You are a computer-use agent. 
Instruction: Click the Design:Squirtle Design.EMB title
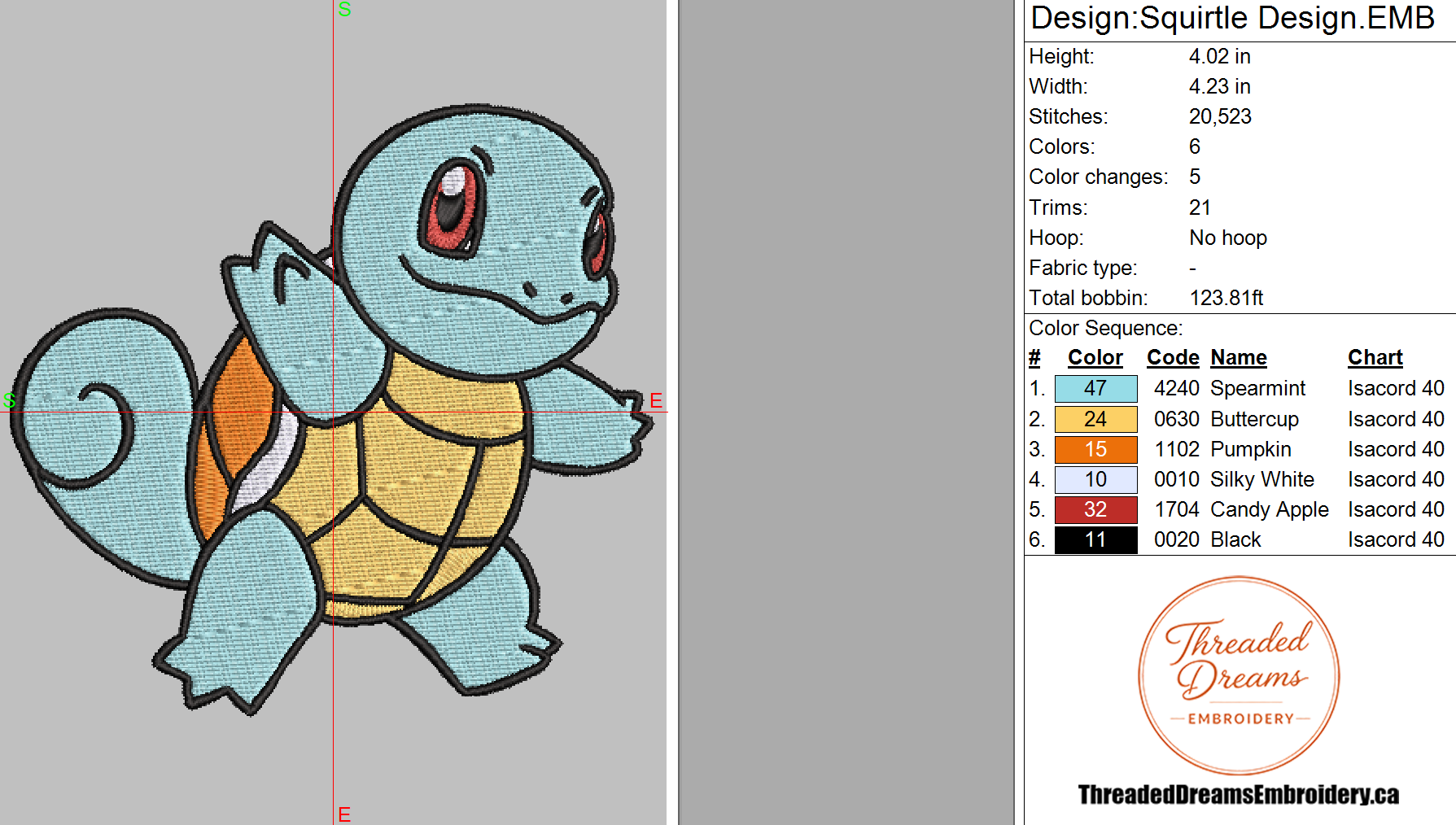click(x=1232, y=18)
